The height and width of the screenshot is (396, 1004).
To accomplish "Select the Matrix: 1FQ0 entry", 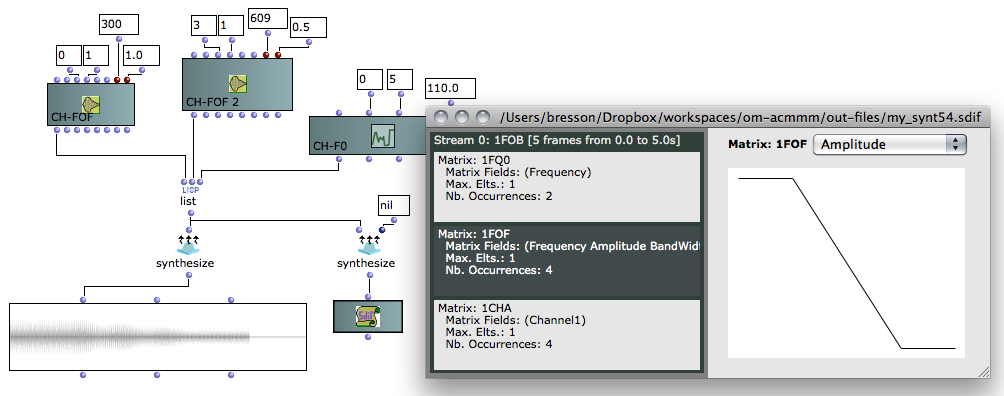I will tap(567, 186).
